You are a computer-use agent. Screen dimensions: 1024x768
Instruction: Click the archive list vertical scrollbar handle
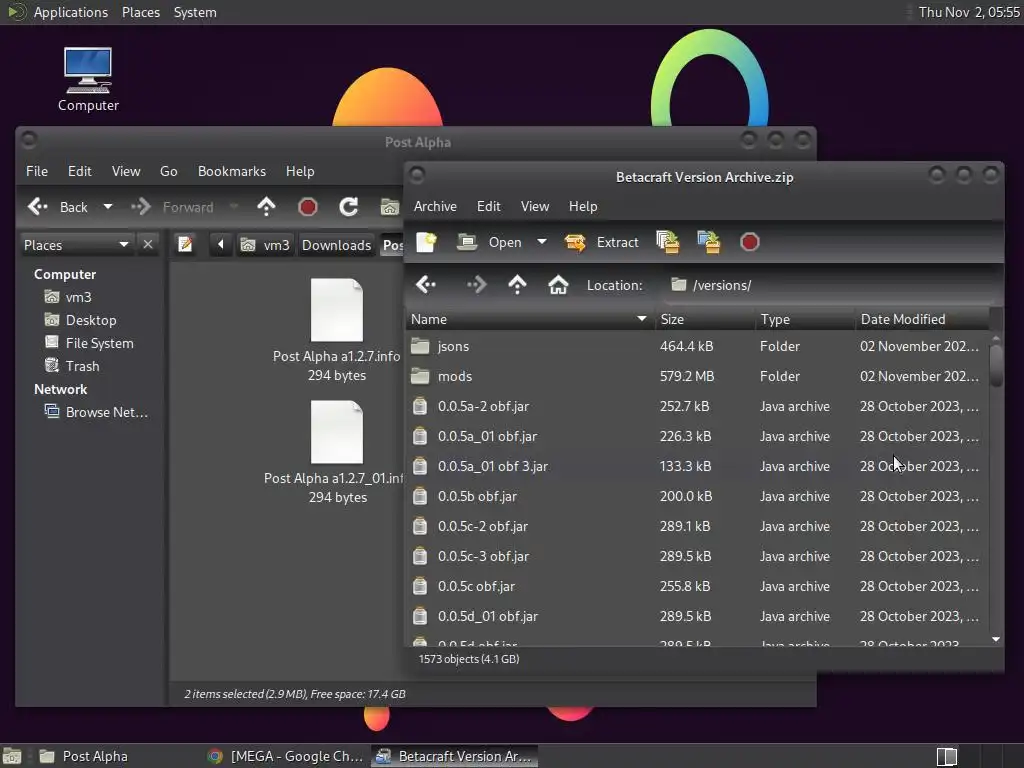click(x=996, y=365)
